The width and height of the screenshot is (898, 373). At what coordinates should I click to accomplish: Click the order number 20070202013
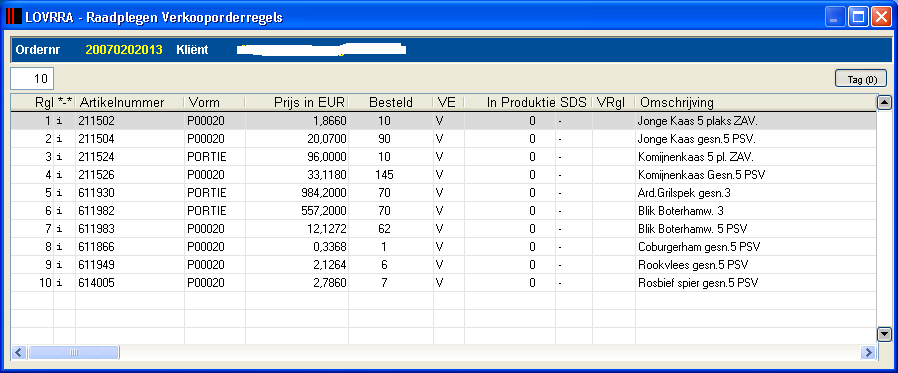click(x=124, y=50)
